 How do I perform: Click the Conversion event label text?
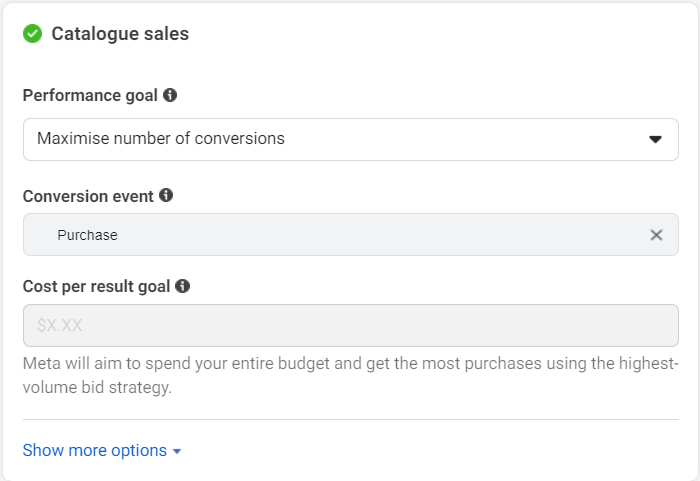coord(88,196)
